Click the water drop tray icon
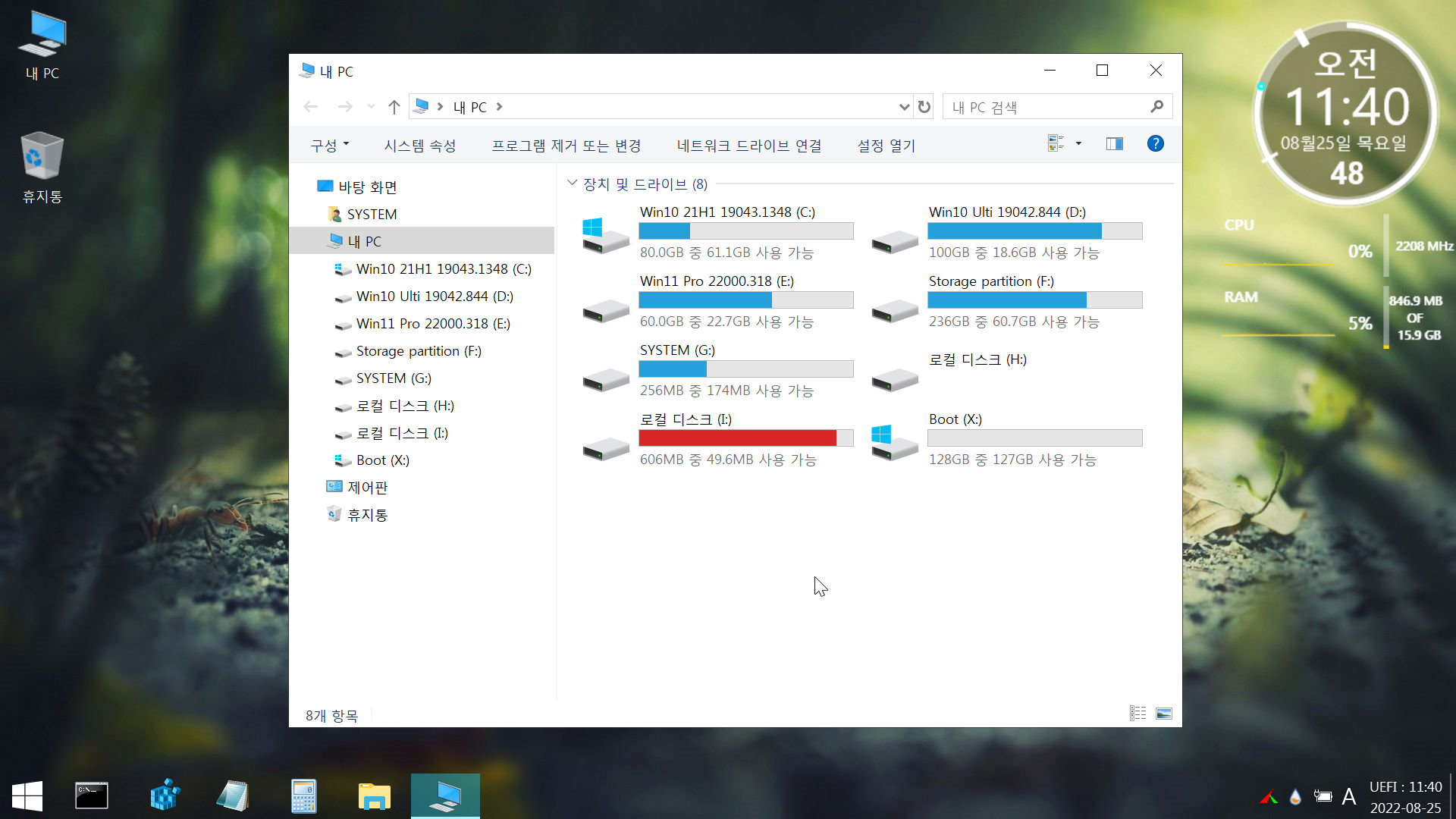Screen dimensions: 1456x819 tap(1295, 796)
